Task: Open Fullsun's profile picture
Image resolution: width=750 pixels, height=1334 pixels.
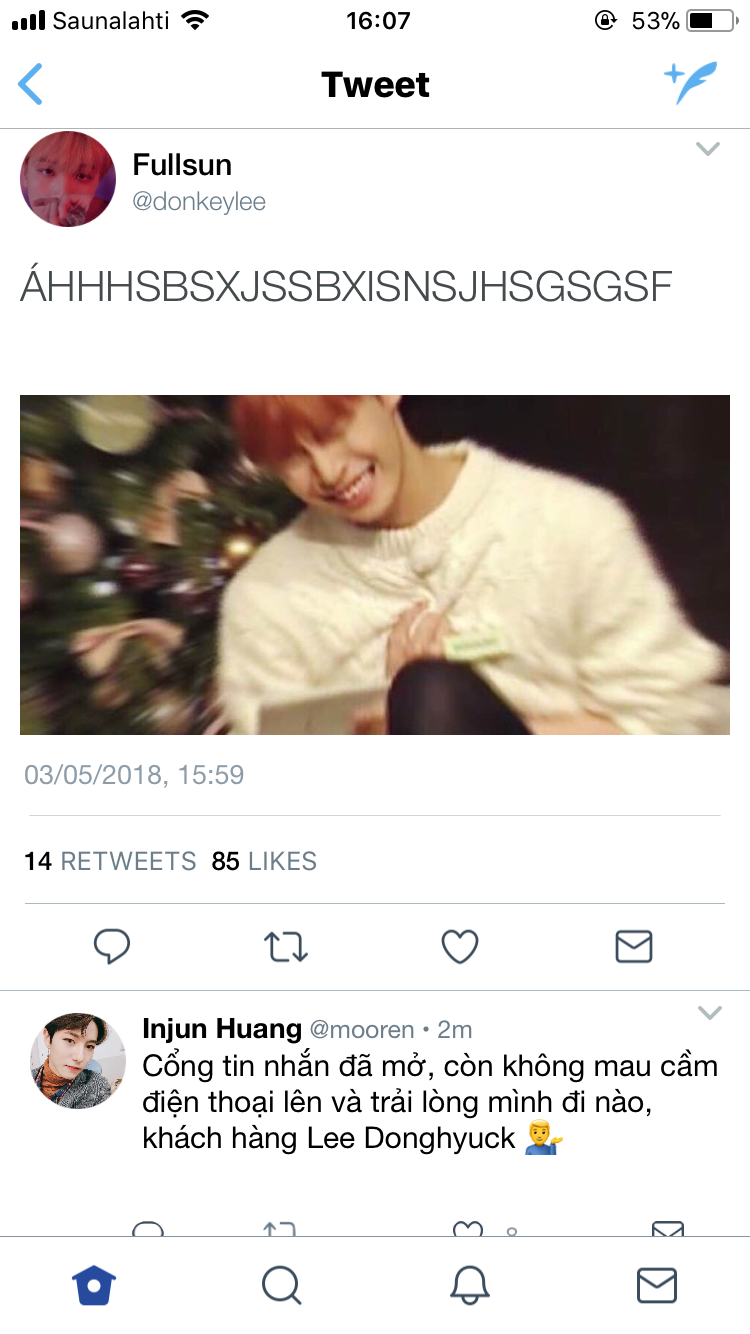Action: tap(68, 179)
